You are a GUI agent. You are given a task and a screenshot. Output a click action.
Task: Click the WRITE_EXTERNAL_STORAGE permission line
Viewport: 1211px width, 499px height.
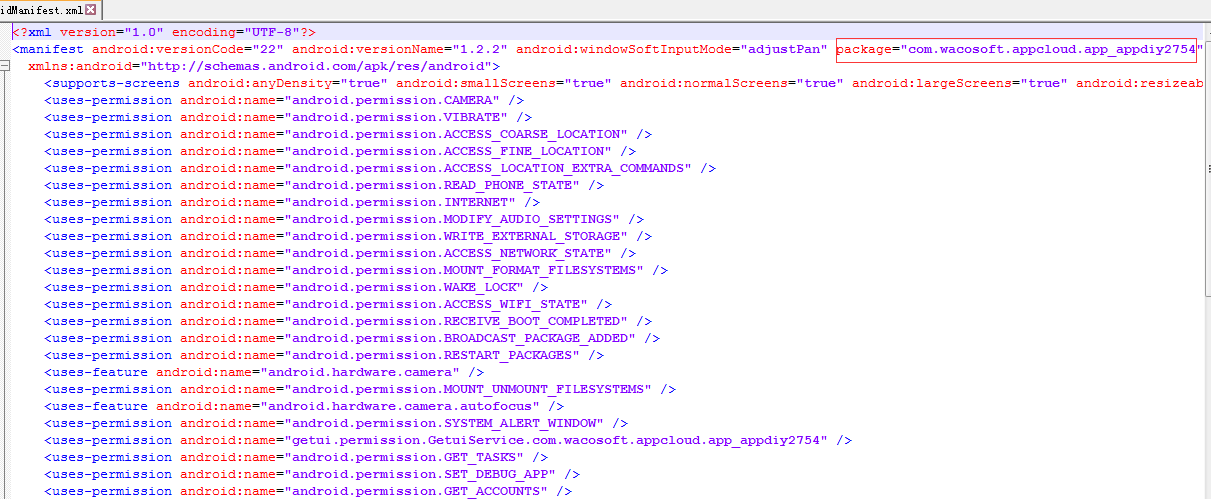[348, 236]
